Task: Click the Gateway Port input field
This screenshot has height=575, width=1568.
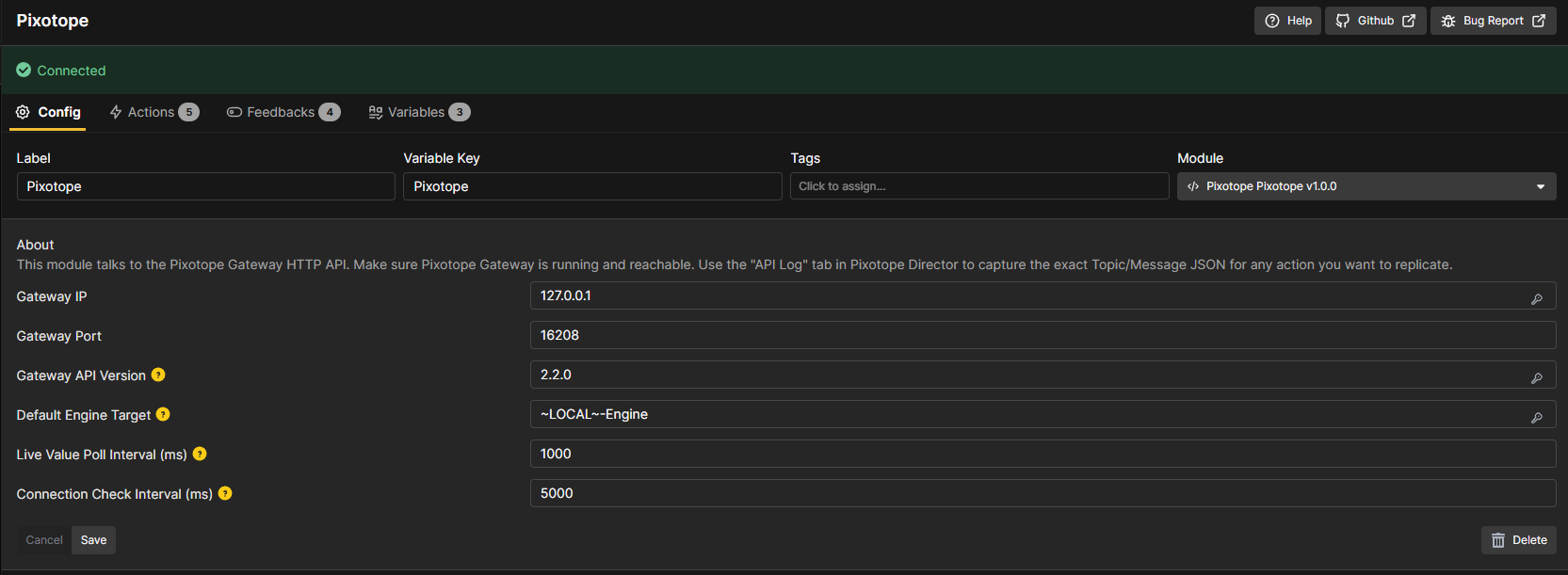Action: (1043, 335)
